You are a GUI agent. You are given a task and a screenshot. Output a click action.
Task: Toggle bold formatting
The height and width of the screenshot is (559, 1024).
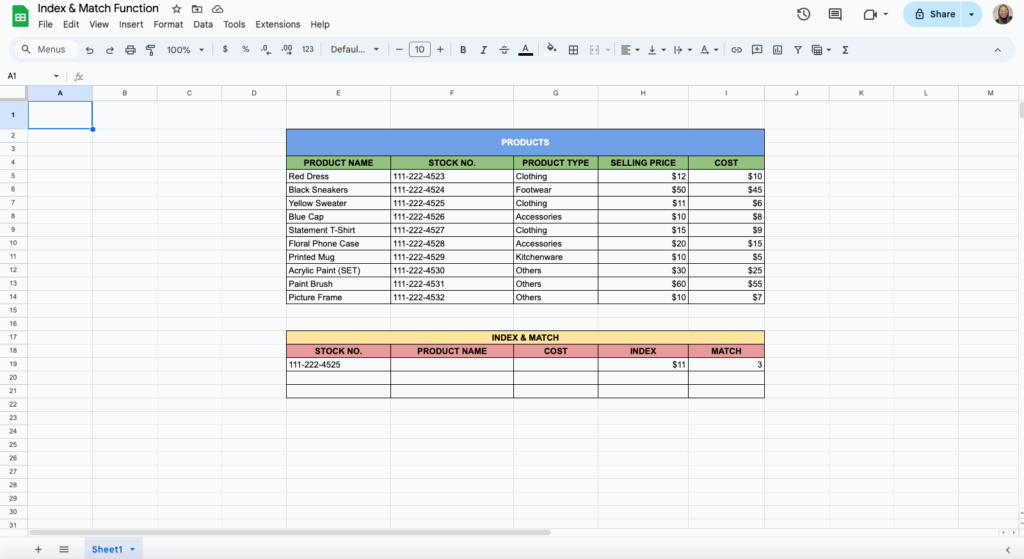click(463, 50)
